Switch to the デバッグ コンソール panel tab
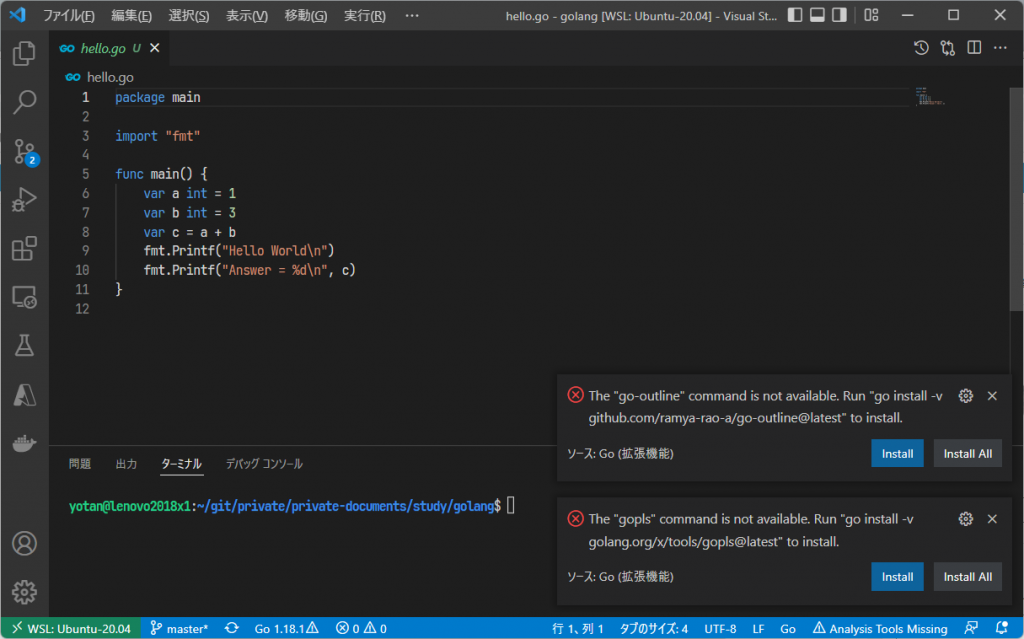The width and height of the screenshot is (1024, 639). coord(264,464)
